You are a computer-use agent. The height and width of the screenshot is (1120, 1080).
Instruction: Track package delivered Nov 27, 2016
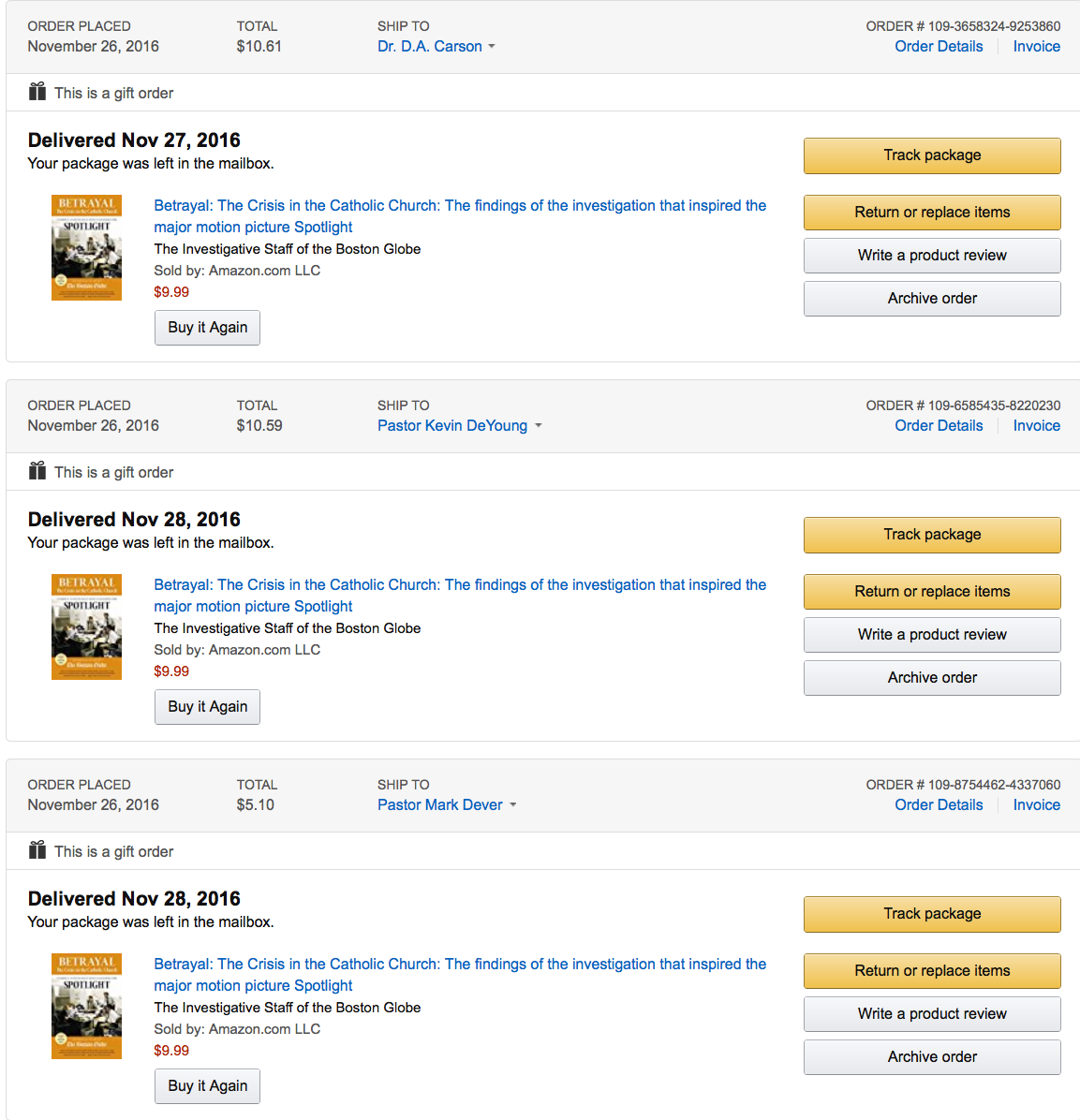click(932, 155)
